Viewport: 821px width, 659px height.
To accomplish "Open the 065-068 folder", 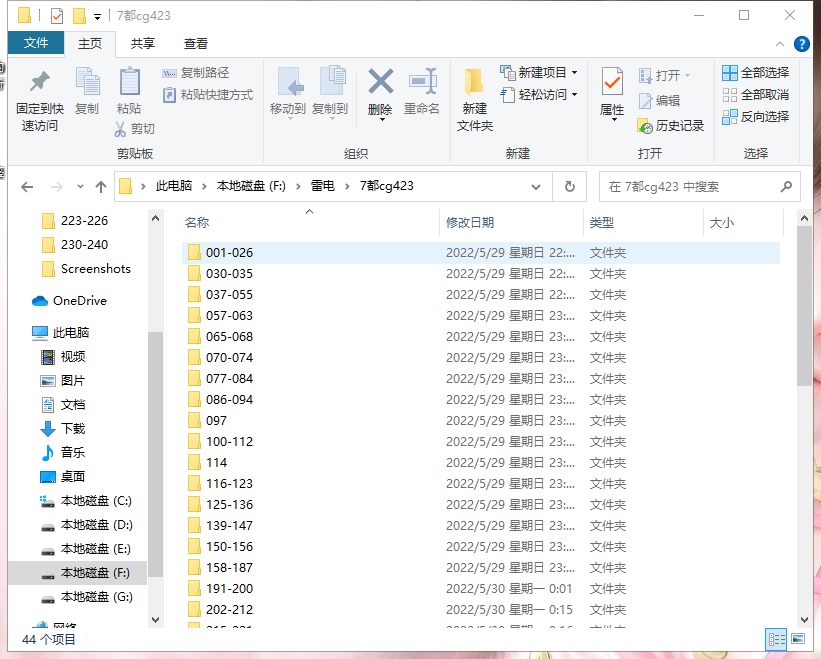I will click(x=229, y=336).
